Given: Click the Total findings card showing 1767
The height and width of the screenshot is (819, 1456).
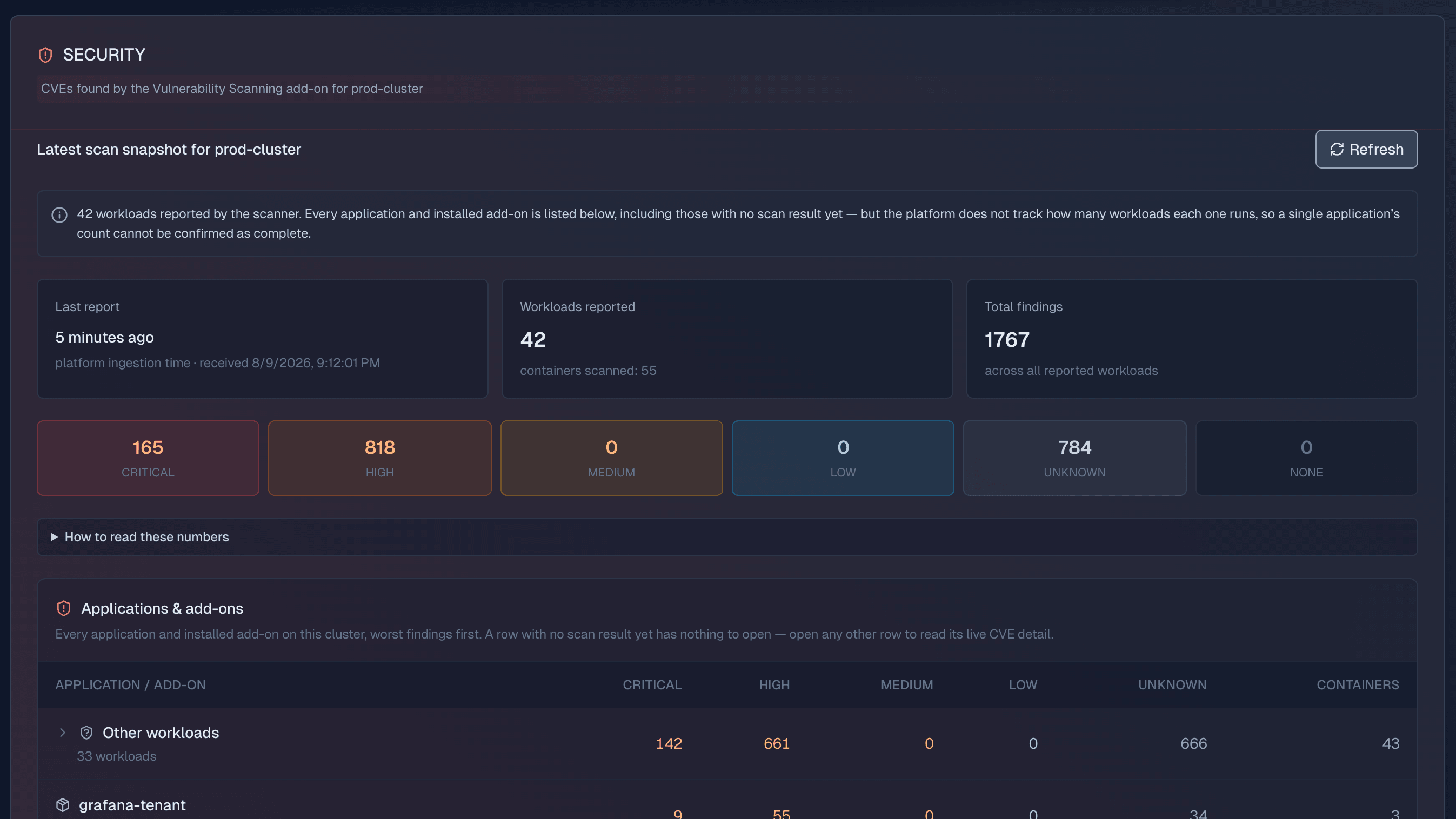Looking at the screenshot, I should pos(1192,338).
